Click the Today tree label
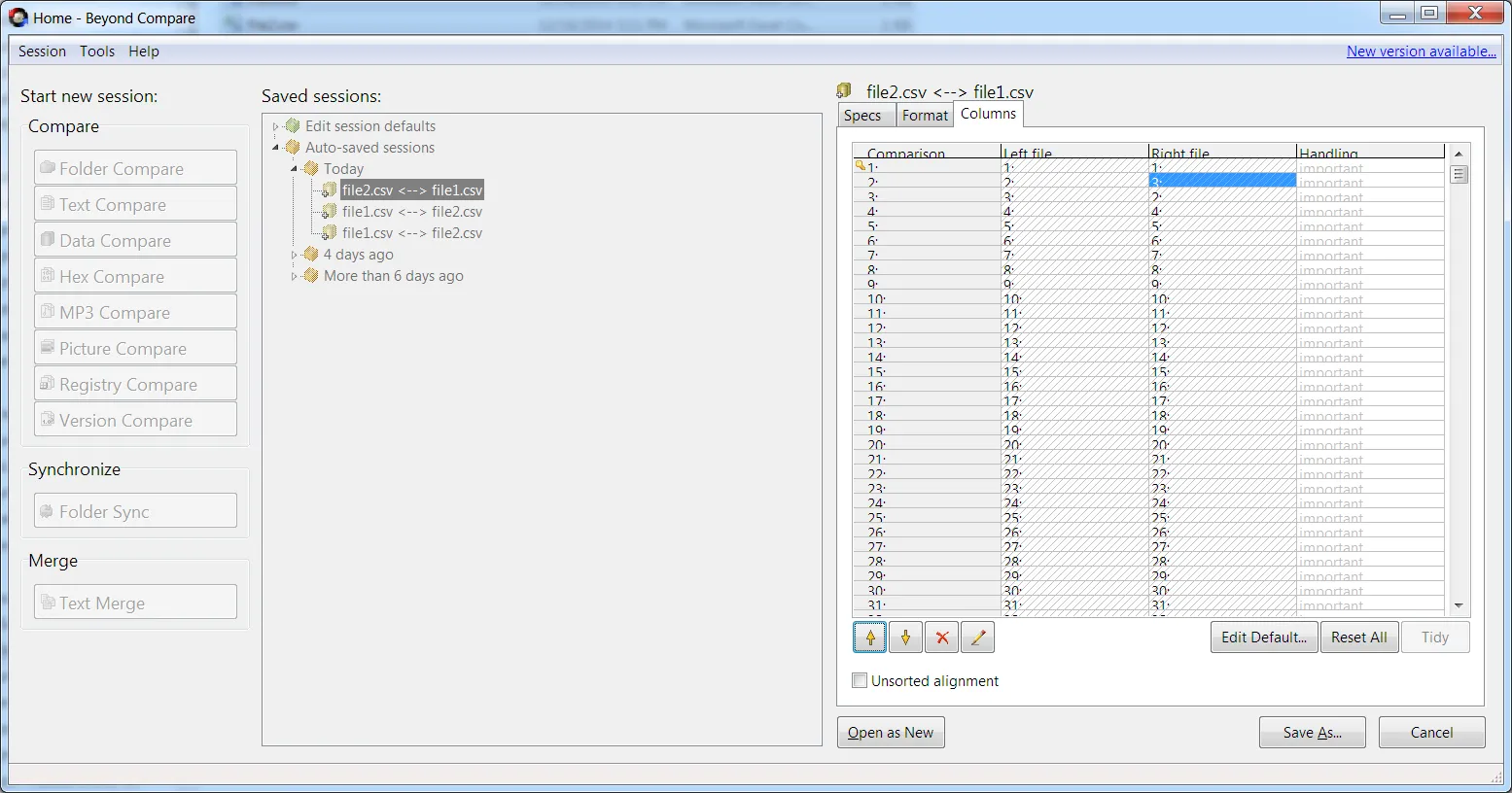This screenshot has height=793, width=1512. (x=343, y=169)
